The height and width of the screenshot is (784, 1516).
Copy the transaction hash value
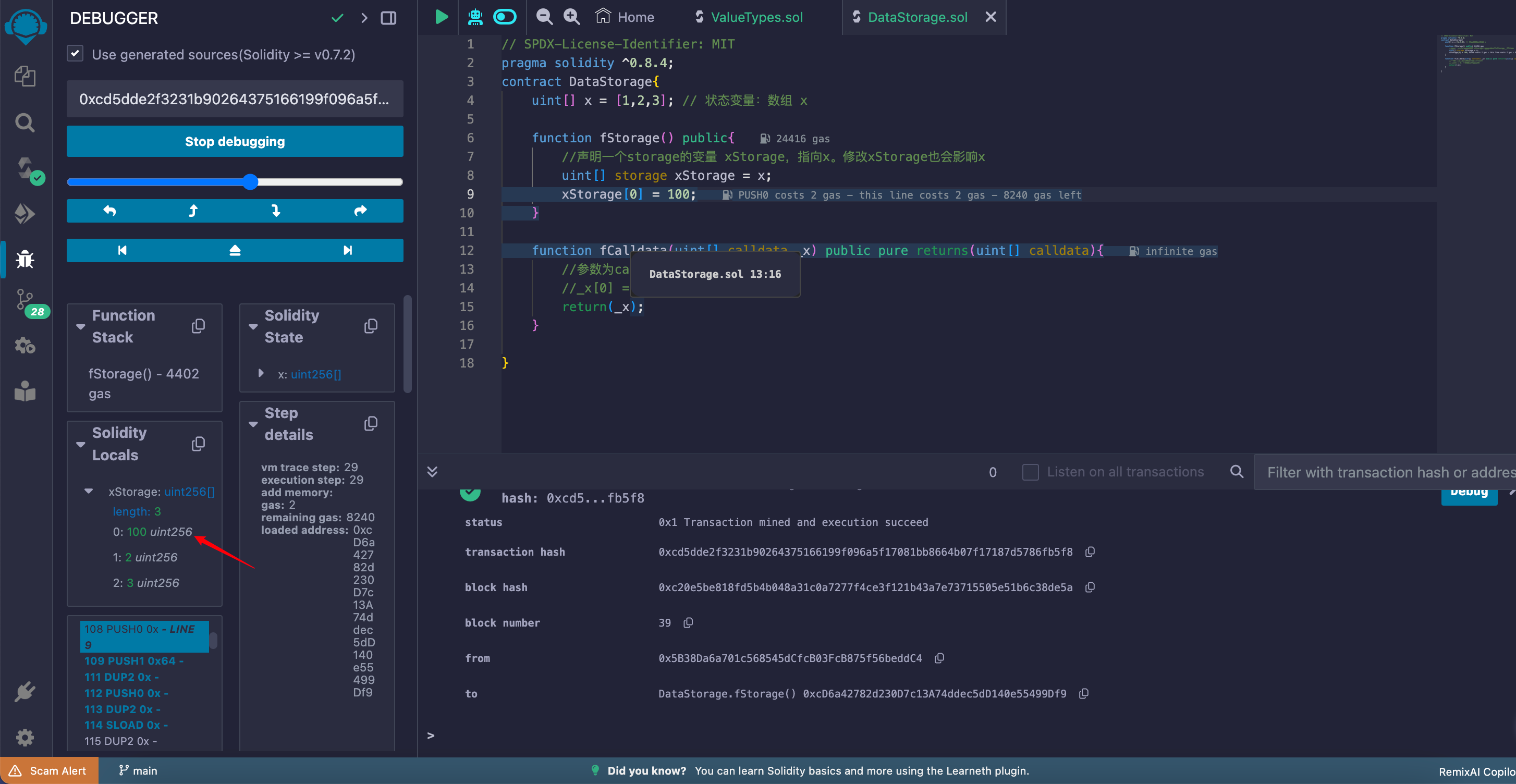[x=1090, y=552]
